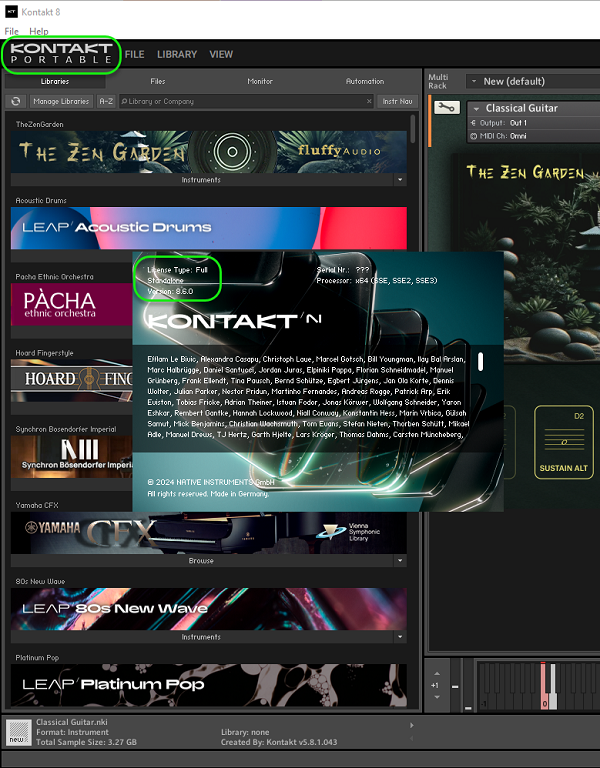Switch to the Automation tab
This screenshot has width=600, height=768.
(x=365, y=81)
